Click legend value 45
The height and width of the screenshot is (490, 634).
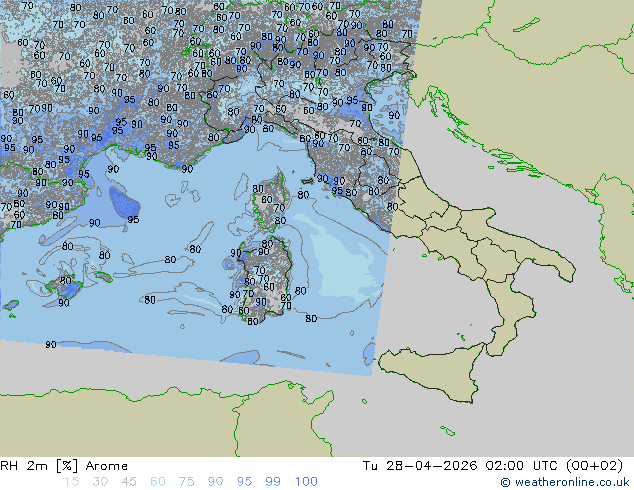tap(129, 482)
